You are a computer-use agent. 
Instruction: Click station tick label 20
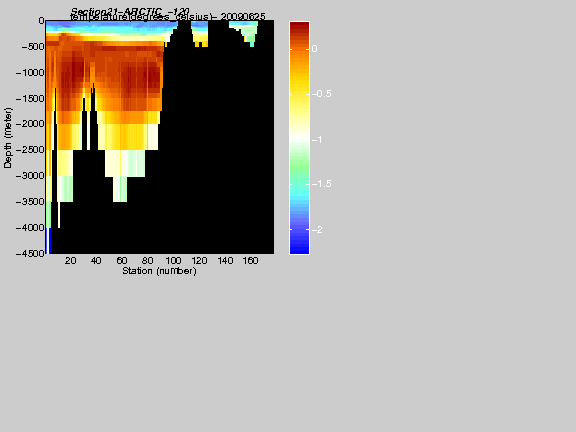[71, 261]
